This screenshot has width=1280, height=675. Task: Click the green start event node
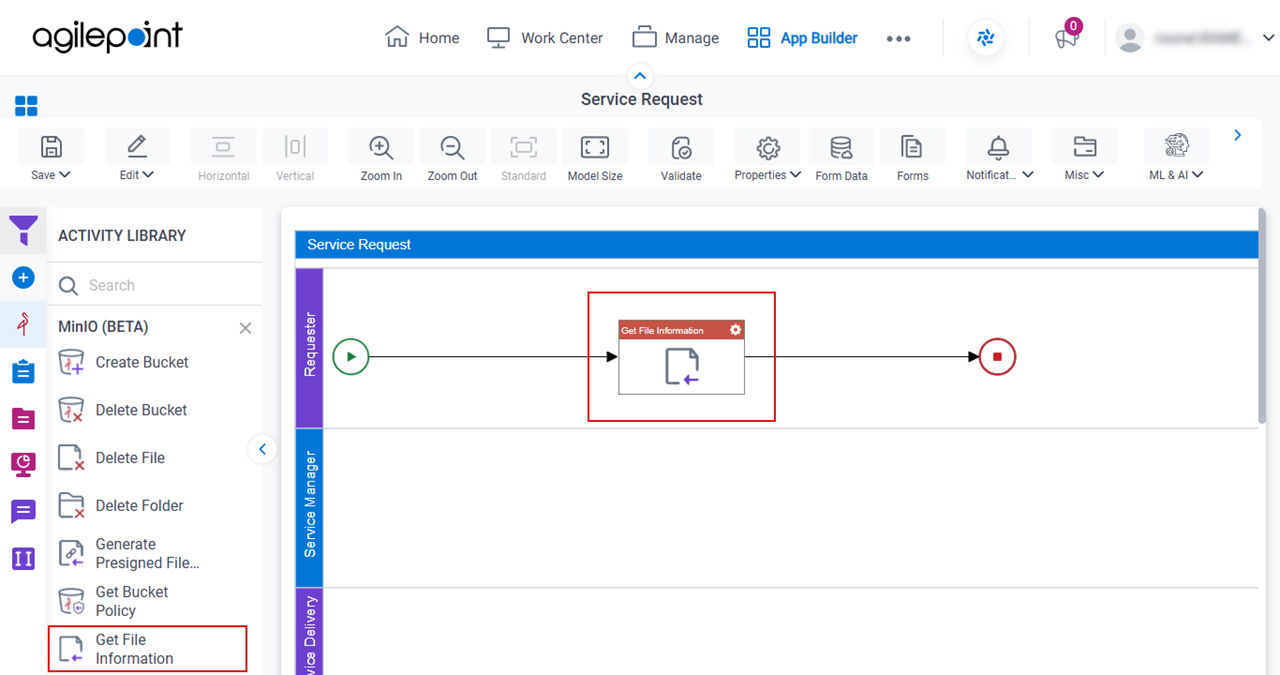pyautogui.click(x=351, y=356)
